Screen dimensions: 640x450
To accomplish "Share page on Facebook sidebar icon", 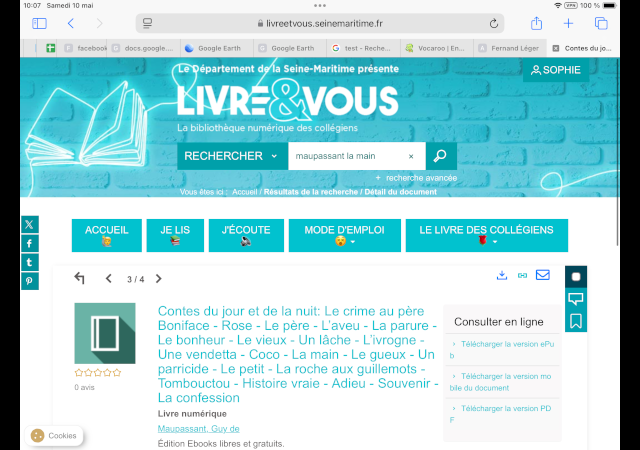I will pyautogui.click(x=29, y=243).
